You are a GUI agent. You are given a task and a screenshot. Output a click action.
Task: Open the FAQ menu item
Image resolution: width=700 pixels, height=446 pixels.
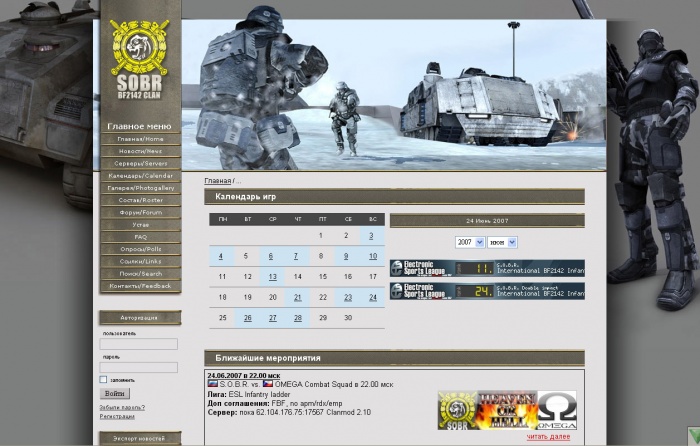point(141,237)
